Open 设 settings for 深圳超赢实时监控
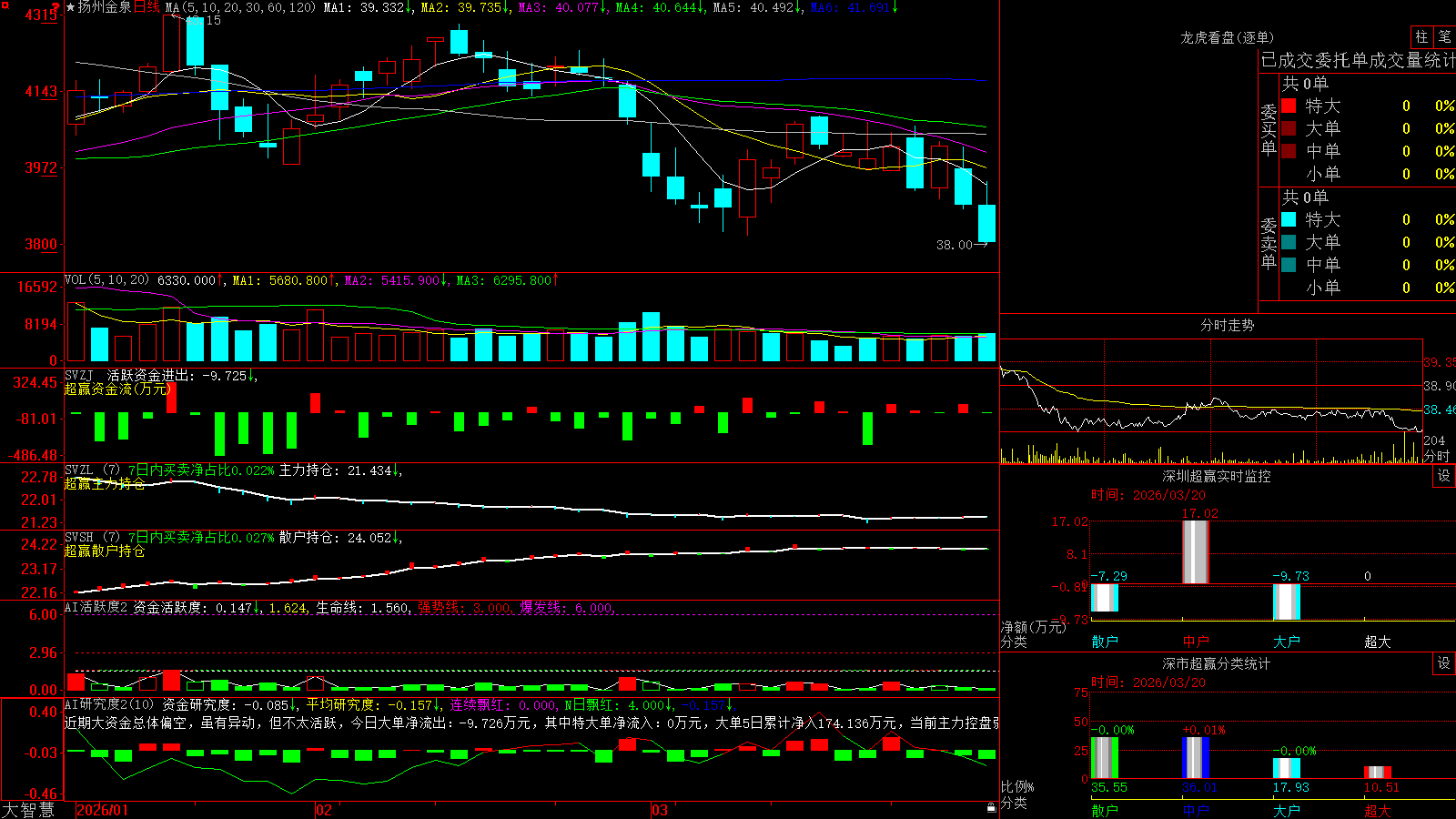The height and width of the screenshot is (819, 1456). click(1444, 476)
